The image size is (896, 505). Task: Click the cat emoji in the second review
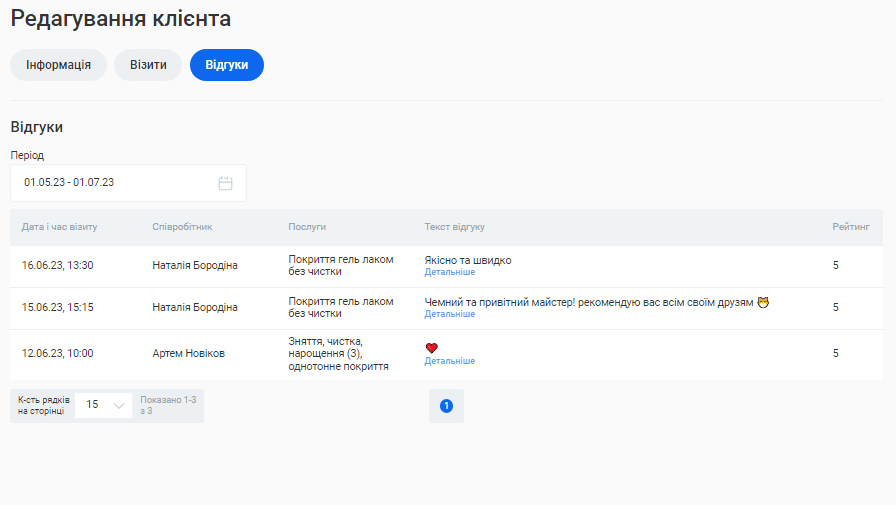pyautogui.click(x=763, y=302)
